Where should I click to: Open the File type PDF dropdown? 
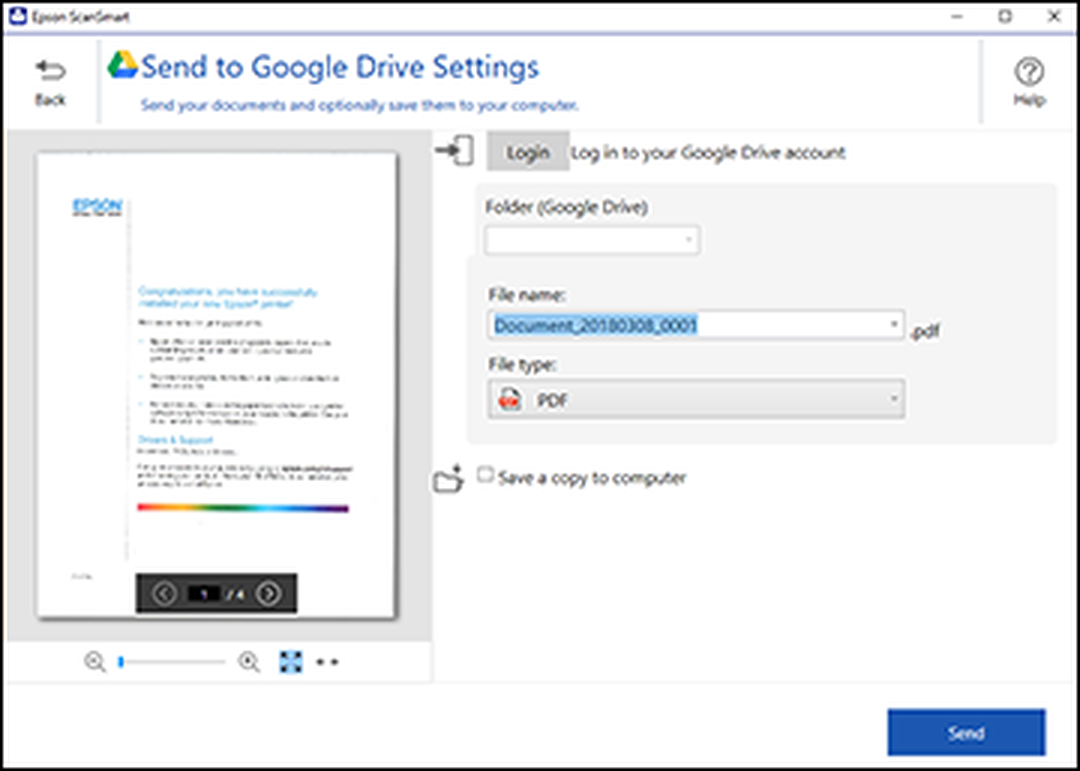click(696, 399)
